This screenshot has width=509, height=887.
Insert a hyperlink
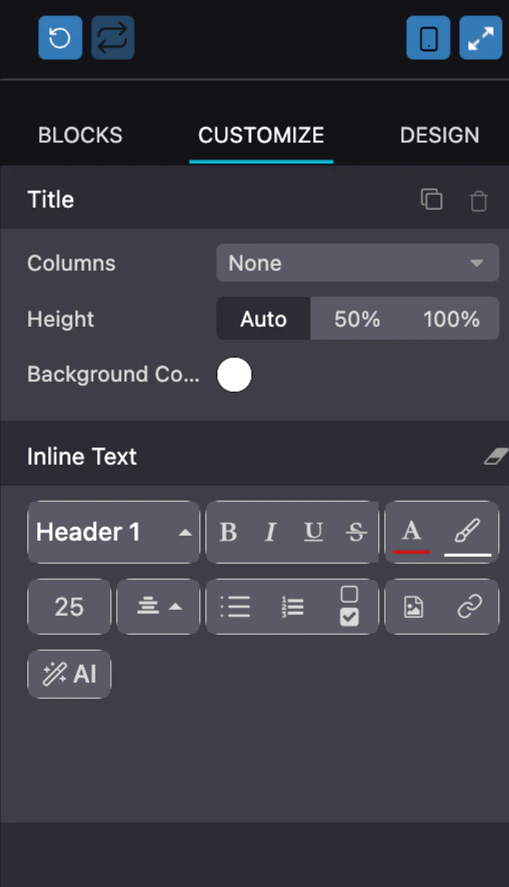[469, 606]
